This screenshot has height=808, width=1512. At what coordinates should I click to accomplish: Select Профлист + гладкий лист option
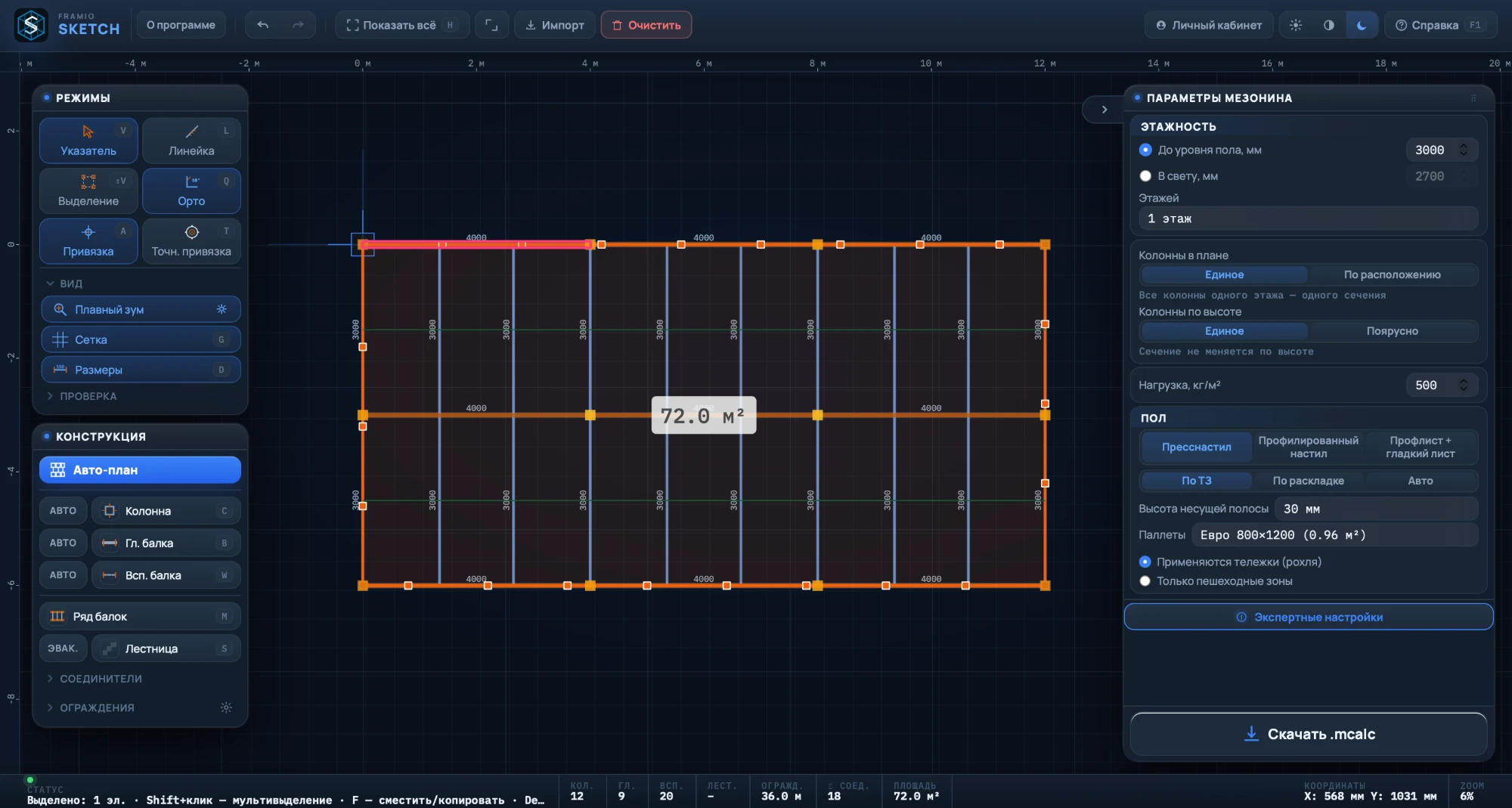[1420, 447]
